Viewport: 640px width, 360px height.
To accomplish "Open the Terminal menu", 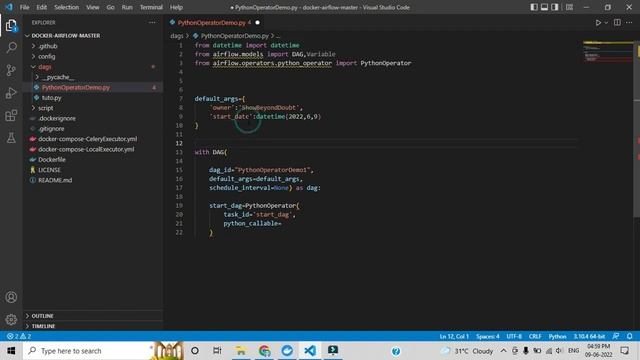I will coord(151,7).
